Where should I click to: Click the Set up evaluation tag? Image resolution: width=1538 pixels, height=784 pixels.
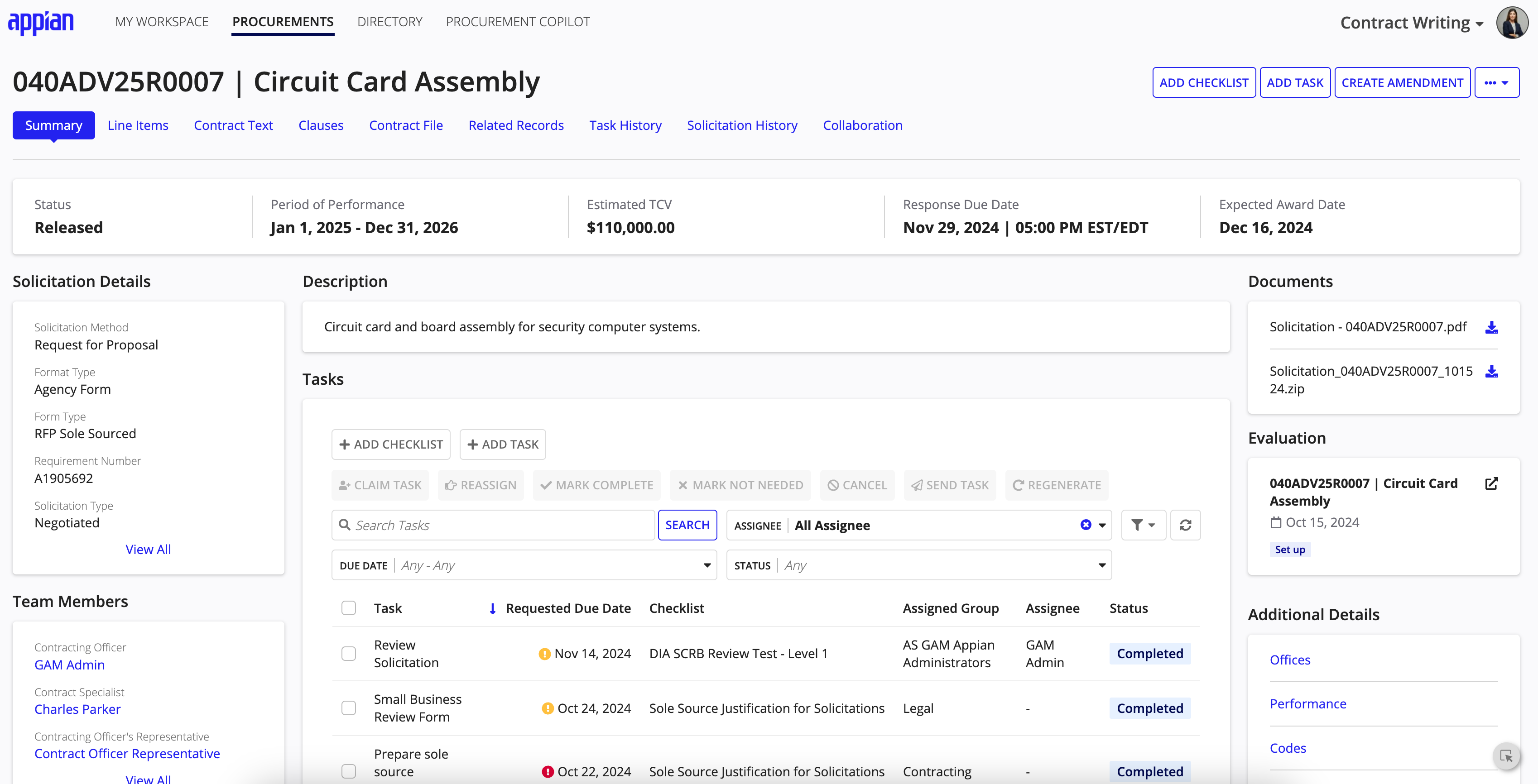1290,550
